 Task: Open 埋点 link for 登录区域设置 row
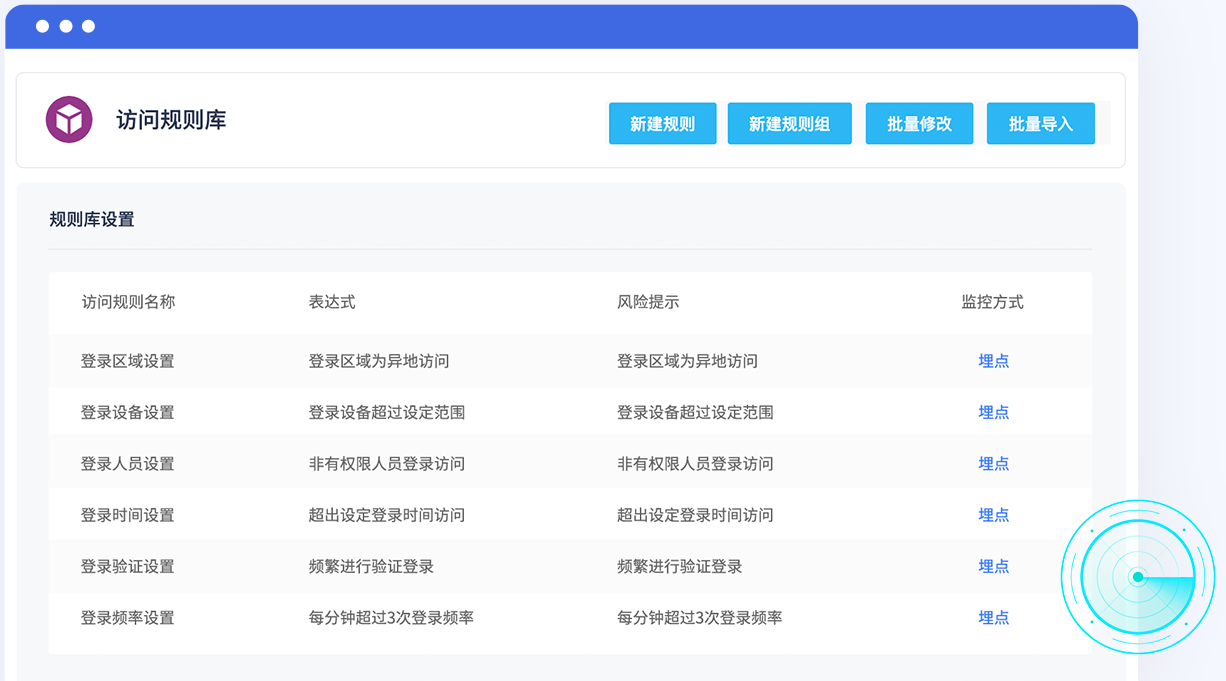[993, 361]
